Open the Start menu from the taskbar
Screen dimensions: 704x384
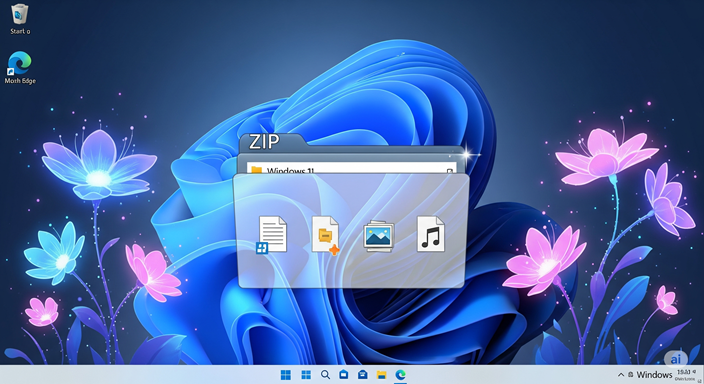pyautogui.click(x=286, y=375)
